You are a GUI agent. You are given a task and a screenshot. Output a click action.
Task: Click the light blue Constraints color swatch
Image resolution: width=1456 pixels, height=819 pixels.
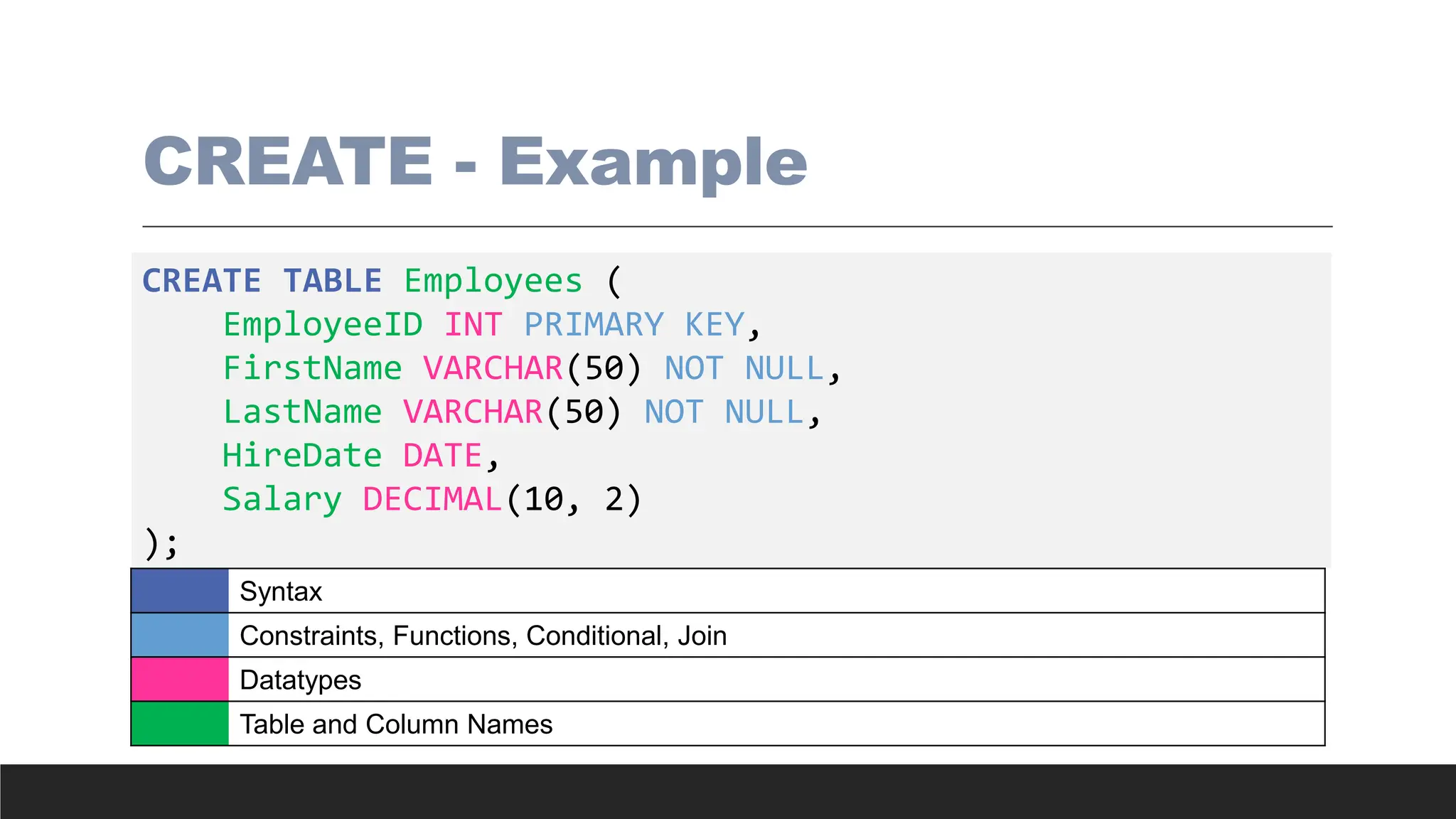(x=180, y=635)
